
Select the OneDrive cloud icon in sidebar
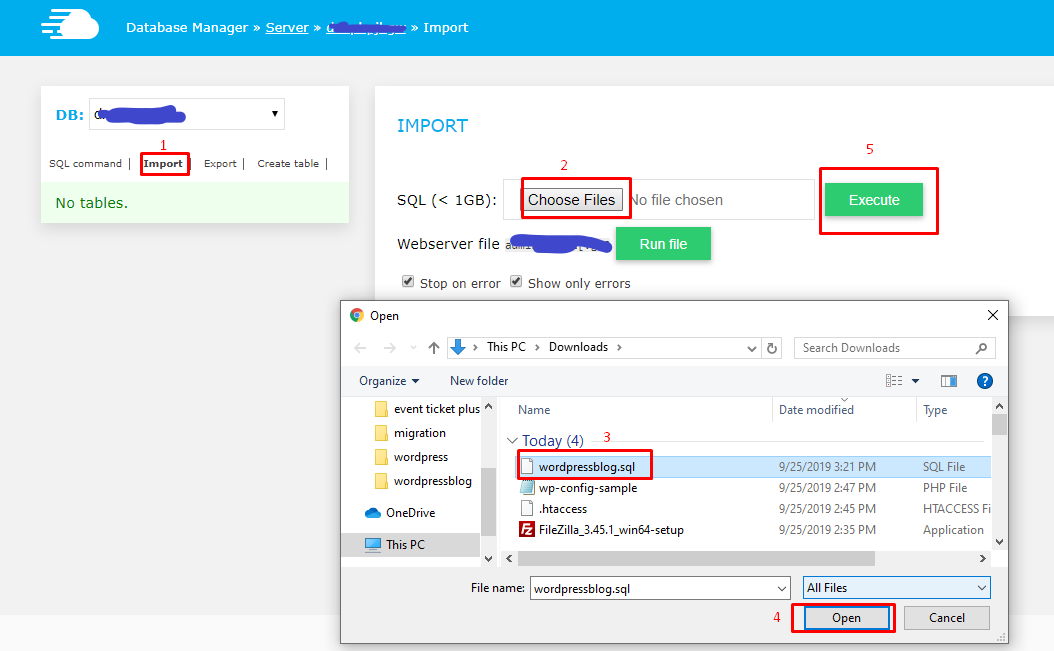373,513
